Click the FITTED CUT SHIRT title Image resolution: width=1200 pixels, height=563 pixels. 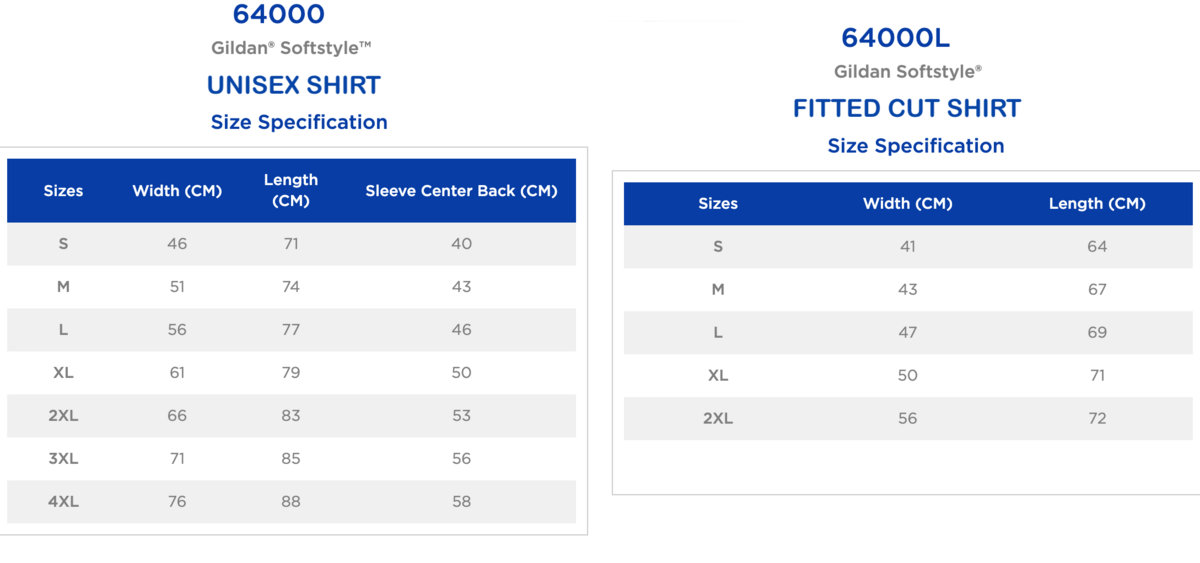(x=907, y=108)
